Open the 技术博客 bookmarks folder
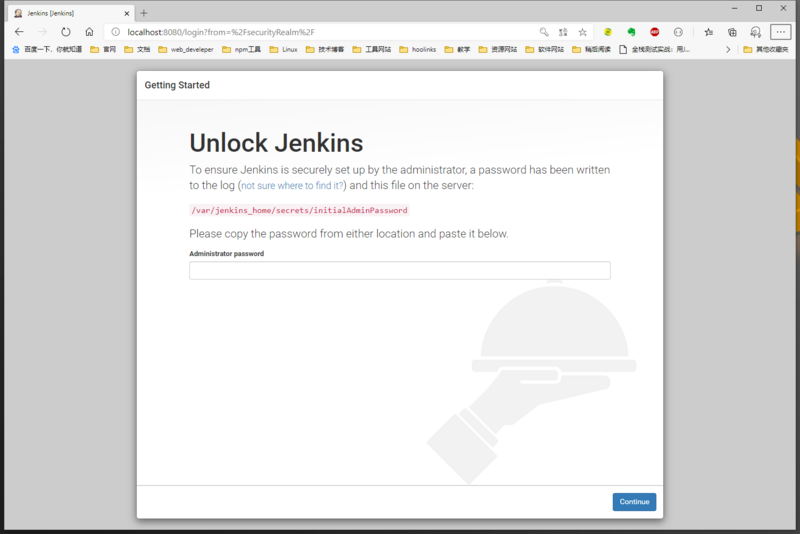 tap(325, 49)
